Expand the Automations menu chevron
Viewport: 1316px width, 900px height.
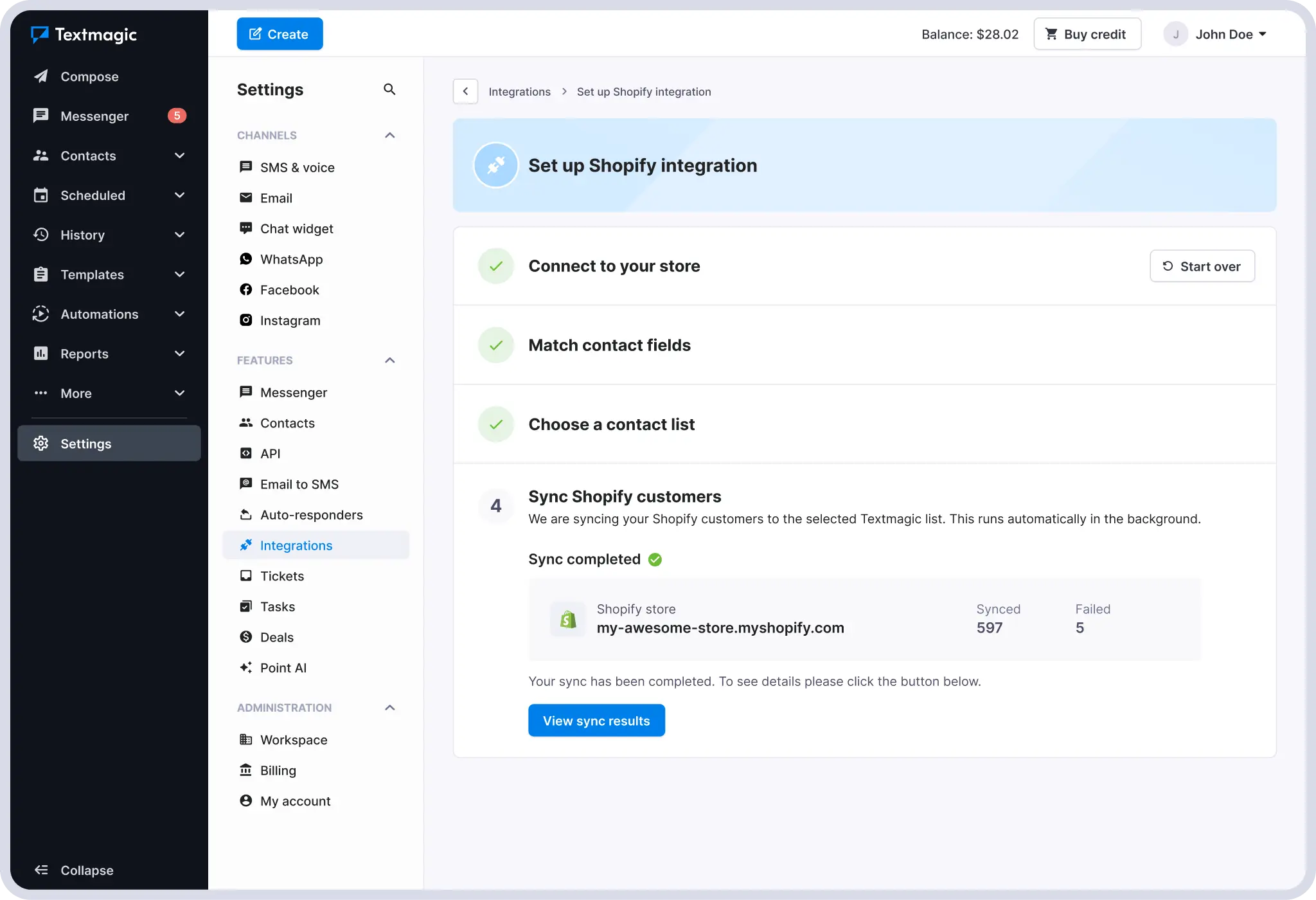coord(180,314)
